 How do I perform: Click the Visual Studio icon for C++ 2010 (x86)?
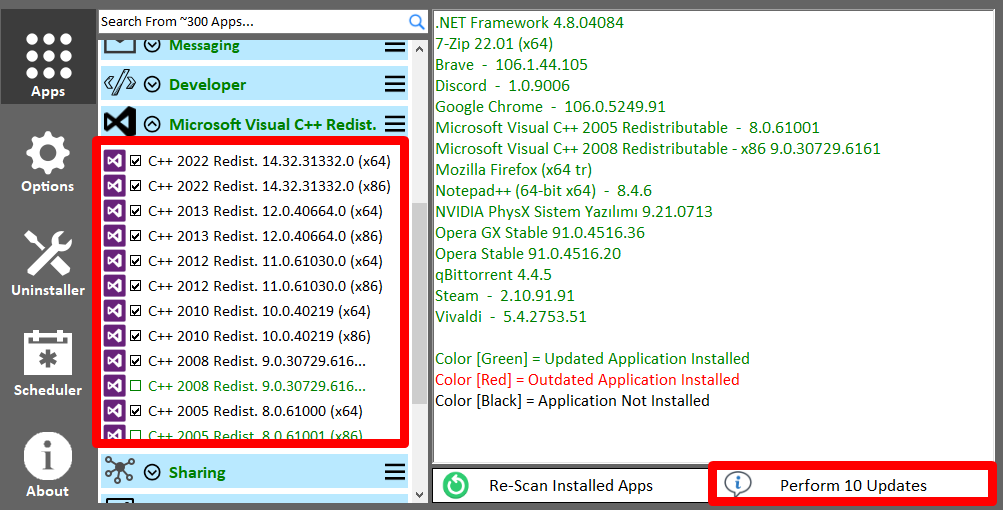point(115,335)
